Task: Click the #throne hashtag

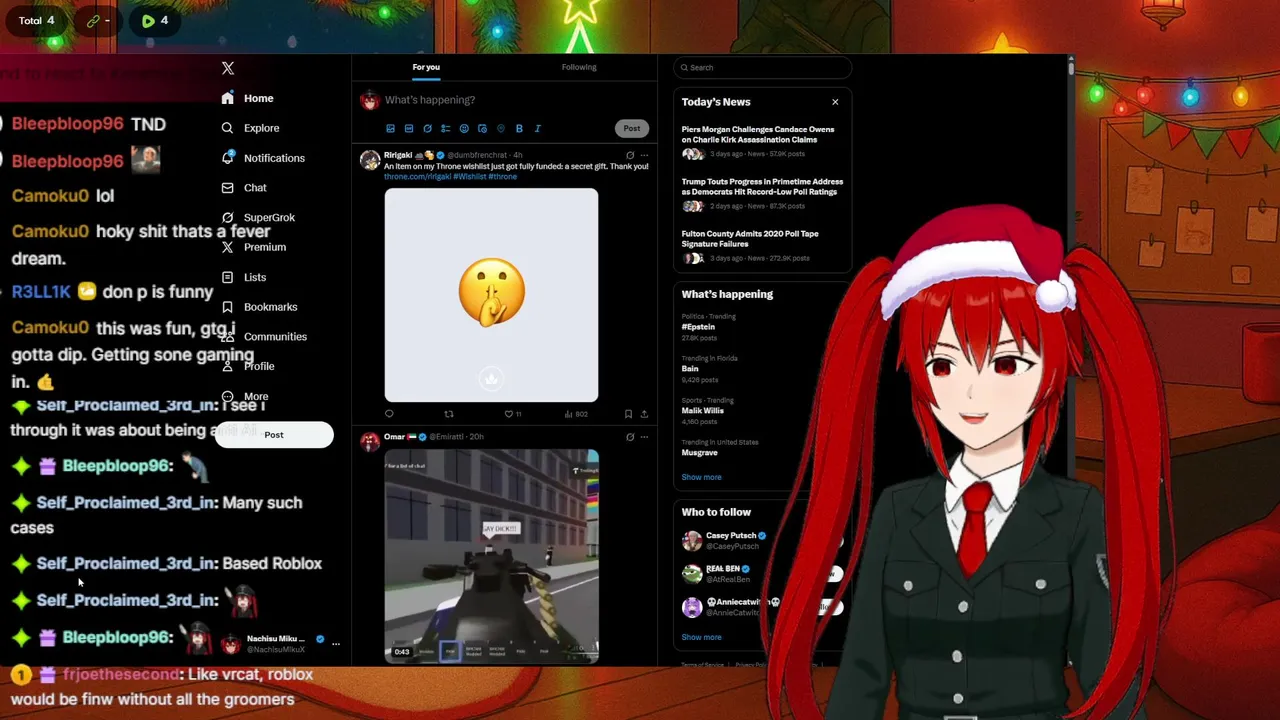Action: coord(502,176)
